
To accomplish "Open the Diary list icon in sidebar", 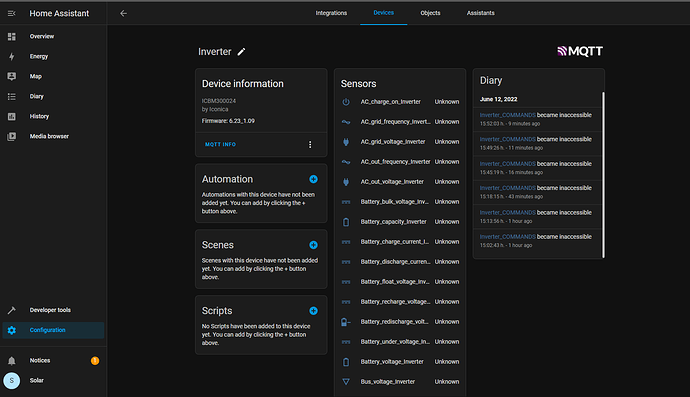I will 11,96.
